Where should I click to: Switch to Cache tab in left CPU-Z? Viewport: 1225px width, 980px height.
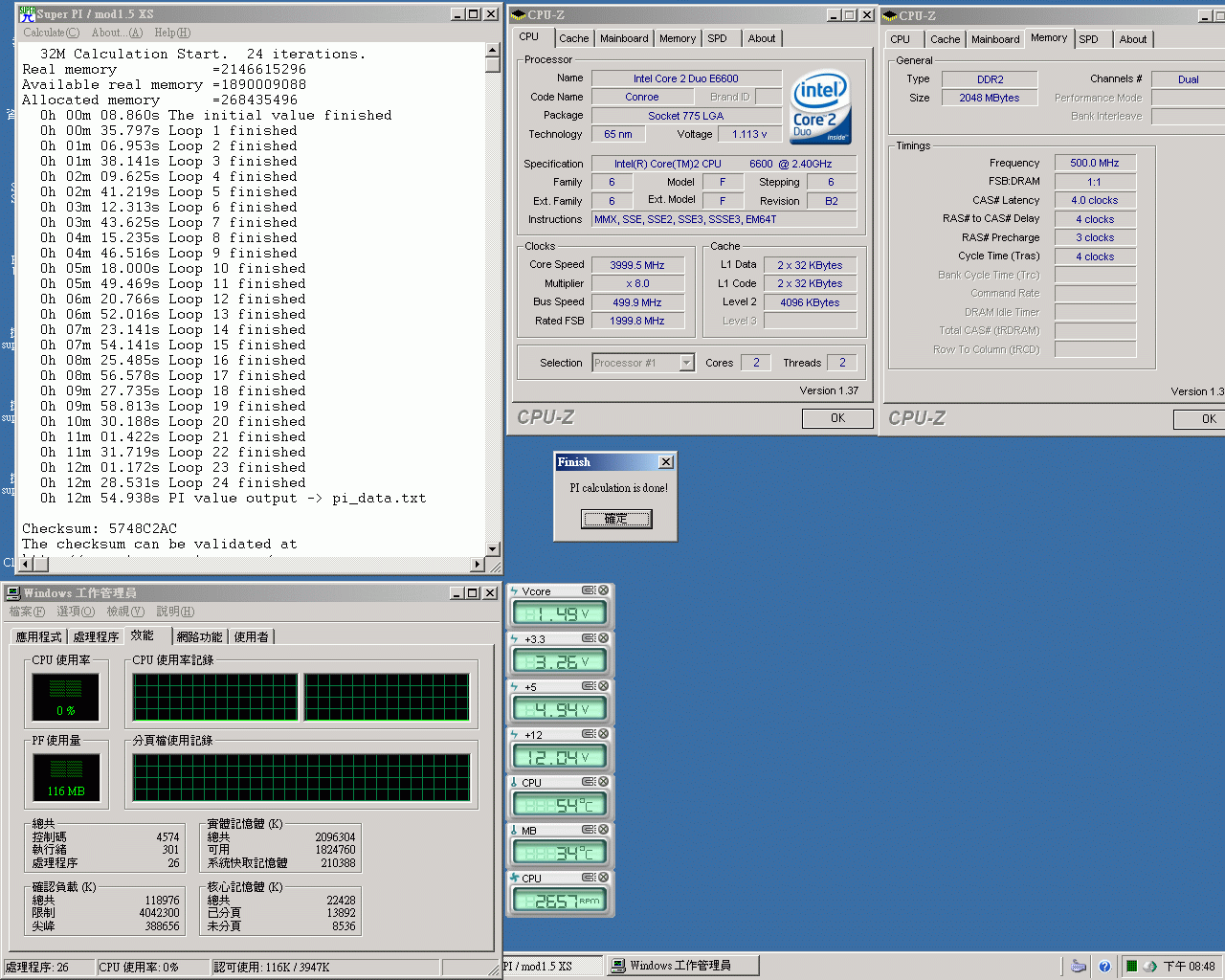[x=574, y=38]
